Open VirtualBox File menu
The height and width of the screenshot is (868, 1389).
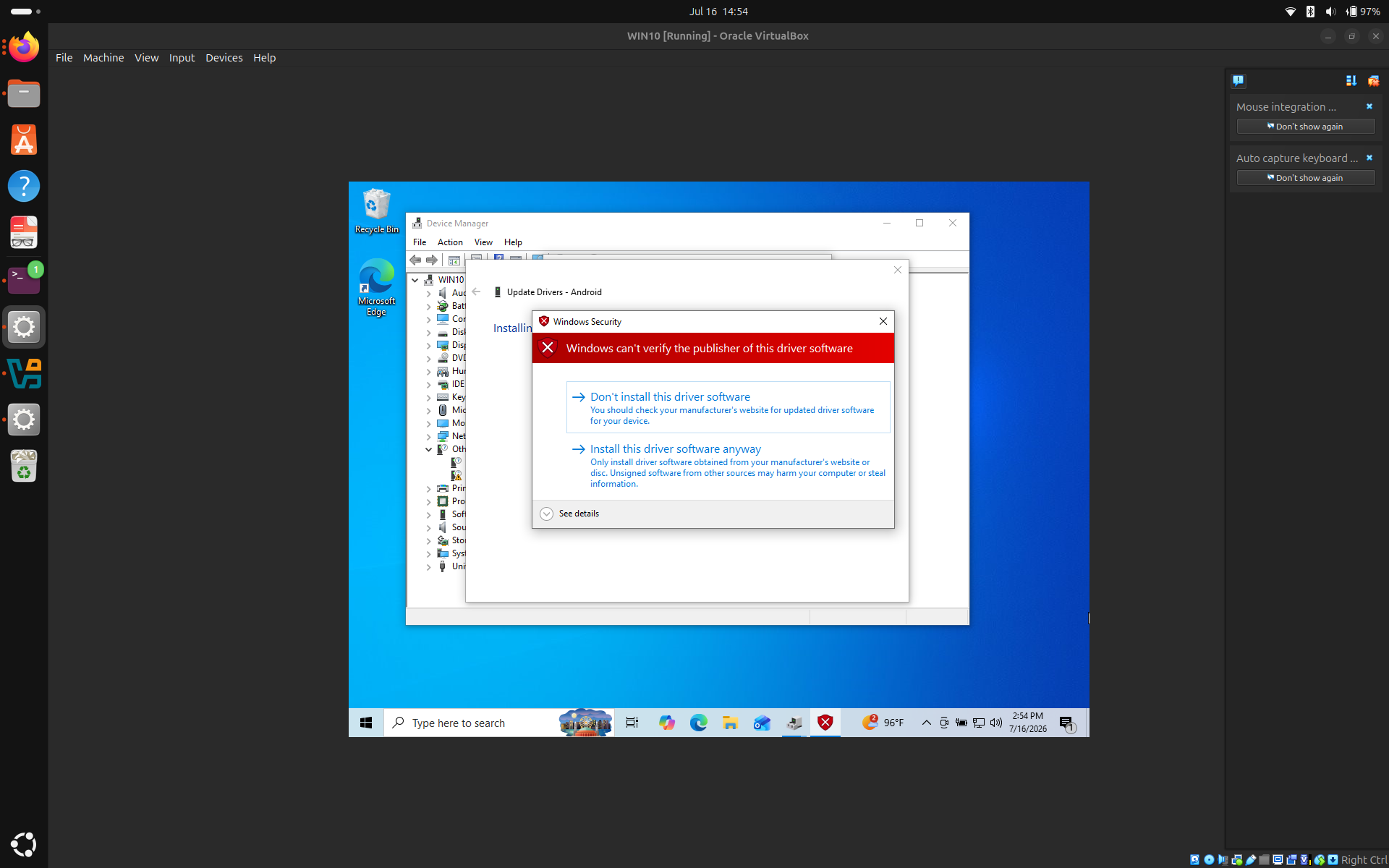[x=64, y=58]
